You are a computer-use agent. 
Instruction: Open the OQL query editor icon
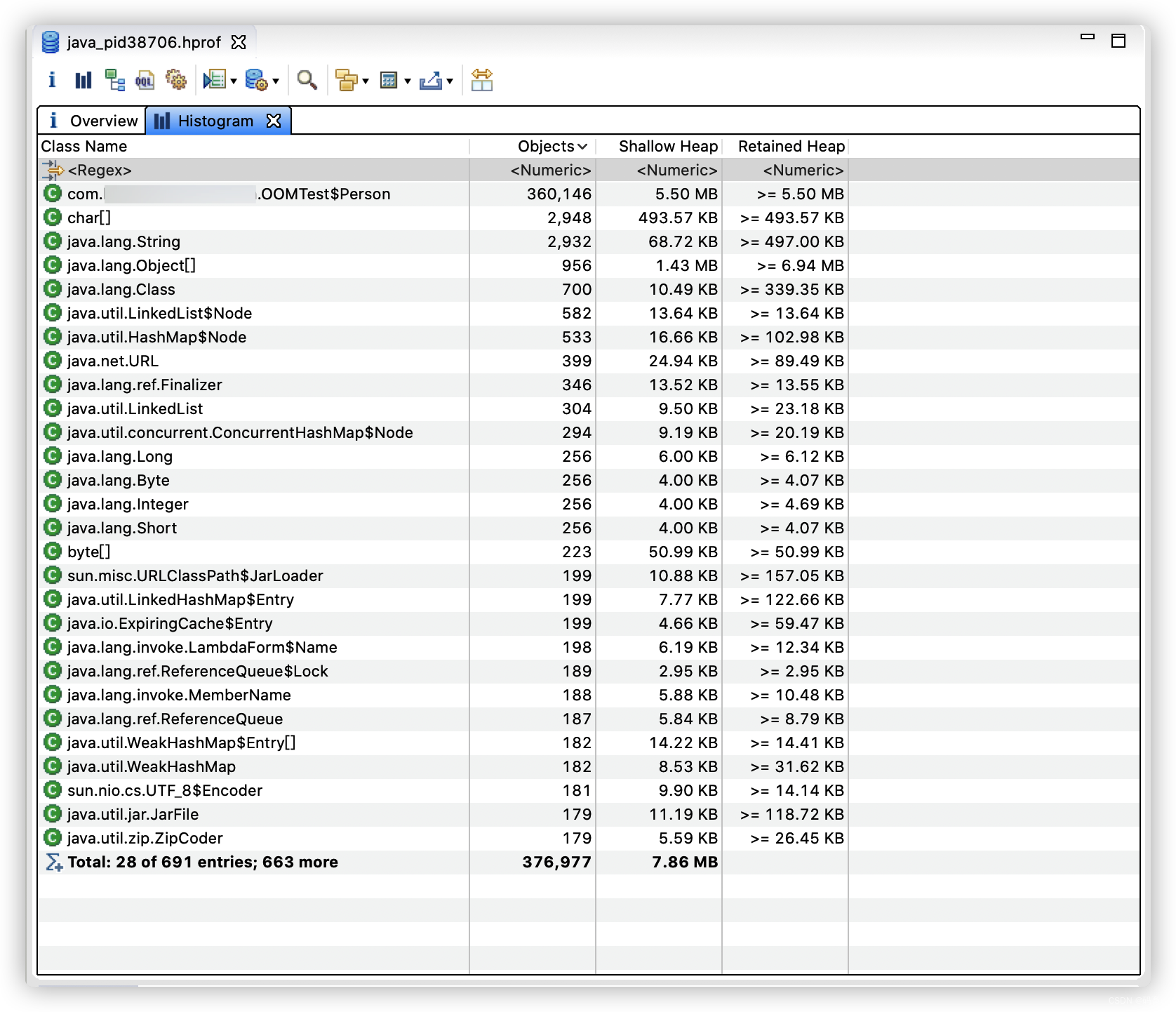pos(145,80)
